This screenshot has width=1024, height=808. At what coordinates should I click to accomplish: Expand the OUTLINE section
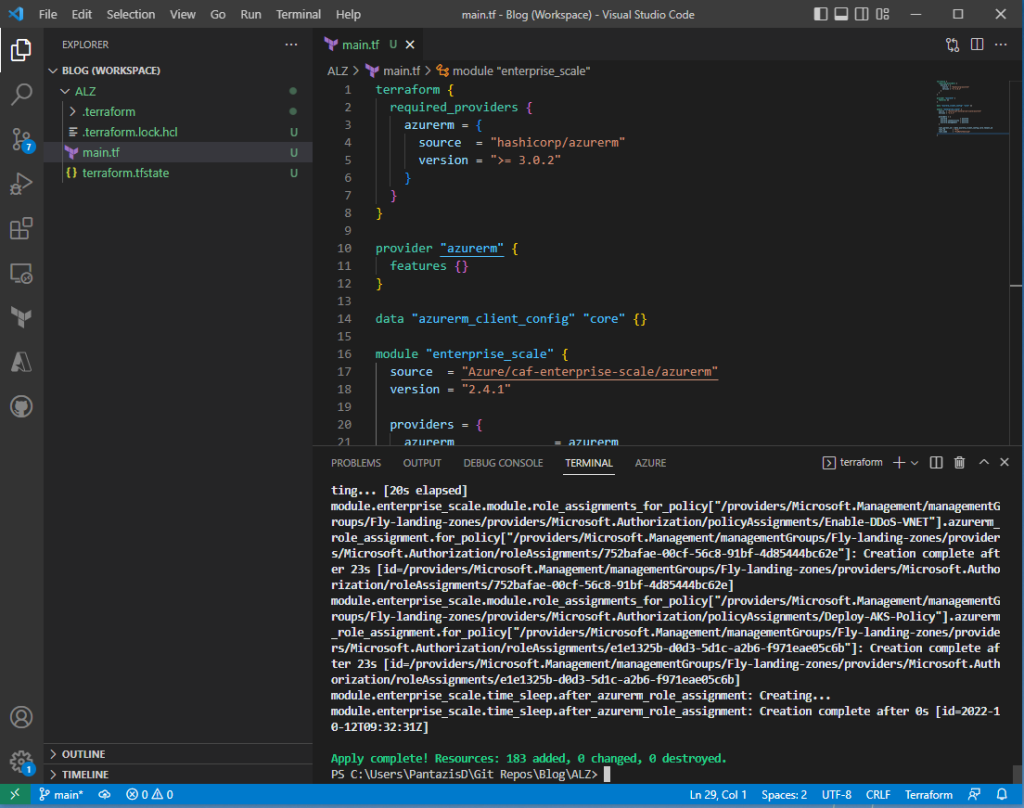point(83,754)
